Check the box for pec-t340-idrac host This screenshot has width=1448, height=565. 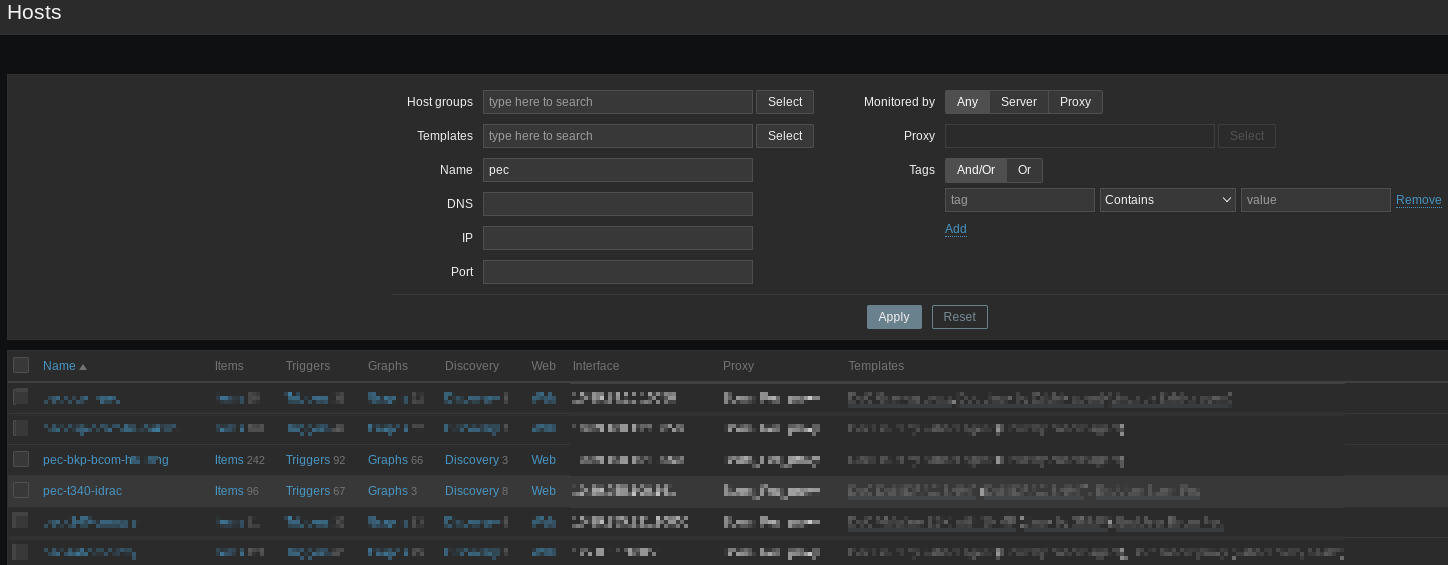[21, 490]
